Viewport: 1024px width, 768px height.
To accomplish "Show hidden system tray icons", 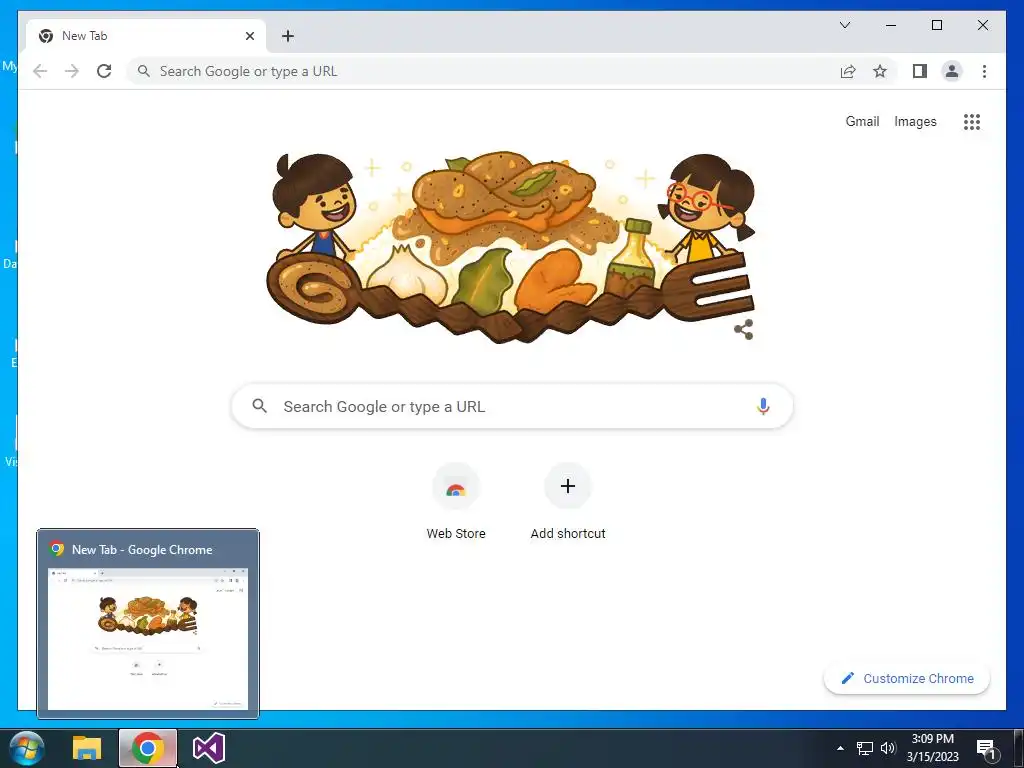I will click(840, 748).
